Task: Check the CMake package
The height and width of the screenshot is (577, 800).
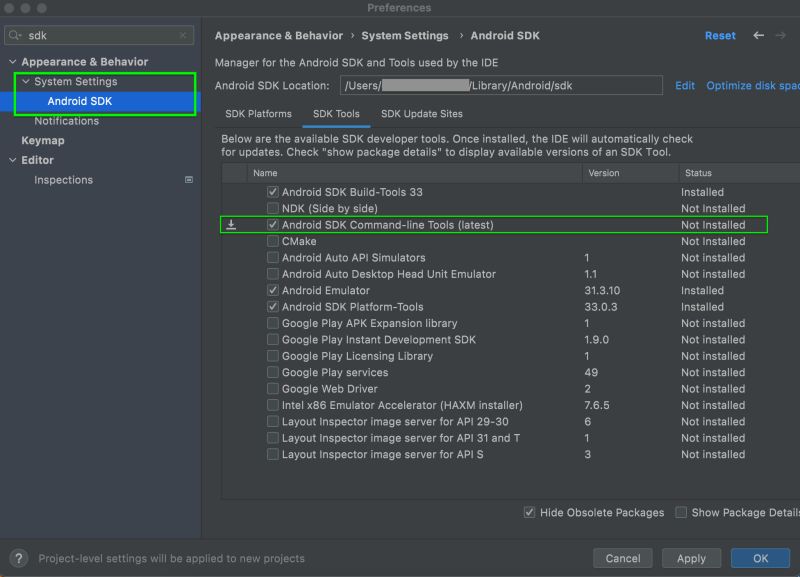Action: (273, 241)
